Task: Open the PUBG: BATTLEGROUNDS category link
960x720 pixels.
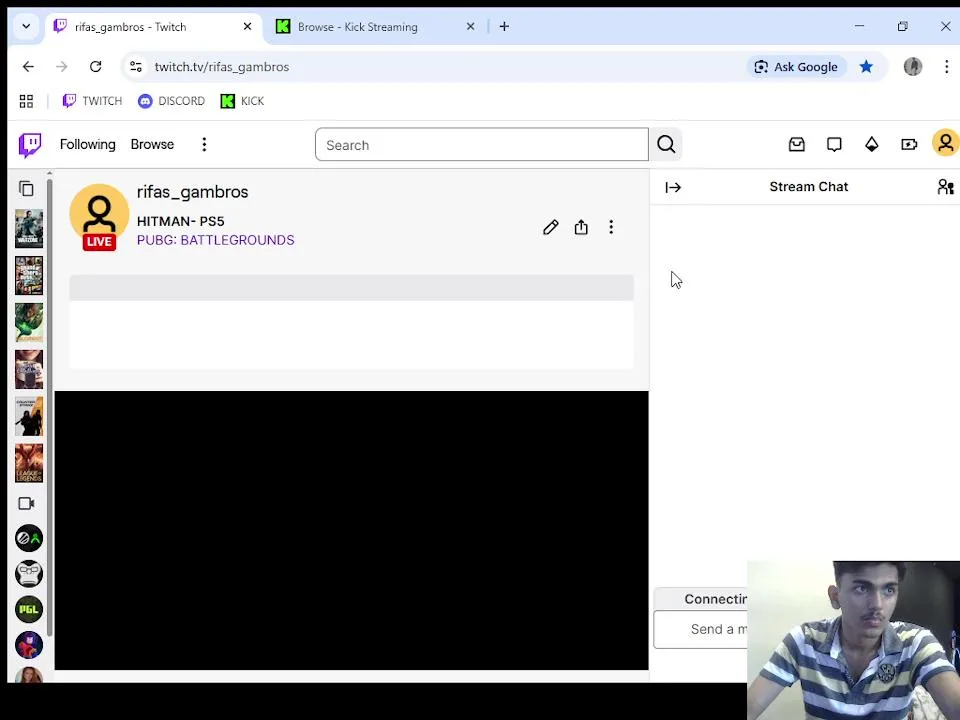Action: (x=216, y=240)
